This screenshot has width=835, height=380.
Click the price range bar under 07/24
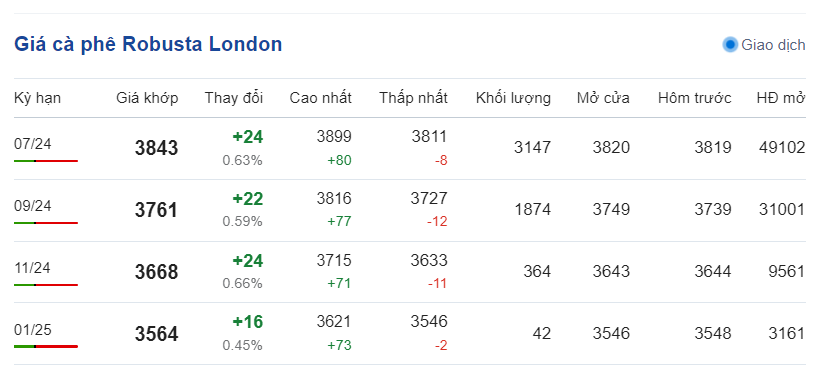[46, 161]
